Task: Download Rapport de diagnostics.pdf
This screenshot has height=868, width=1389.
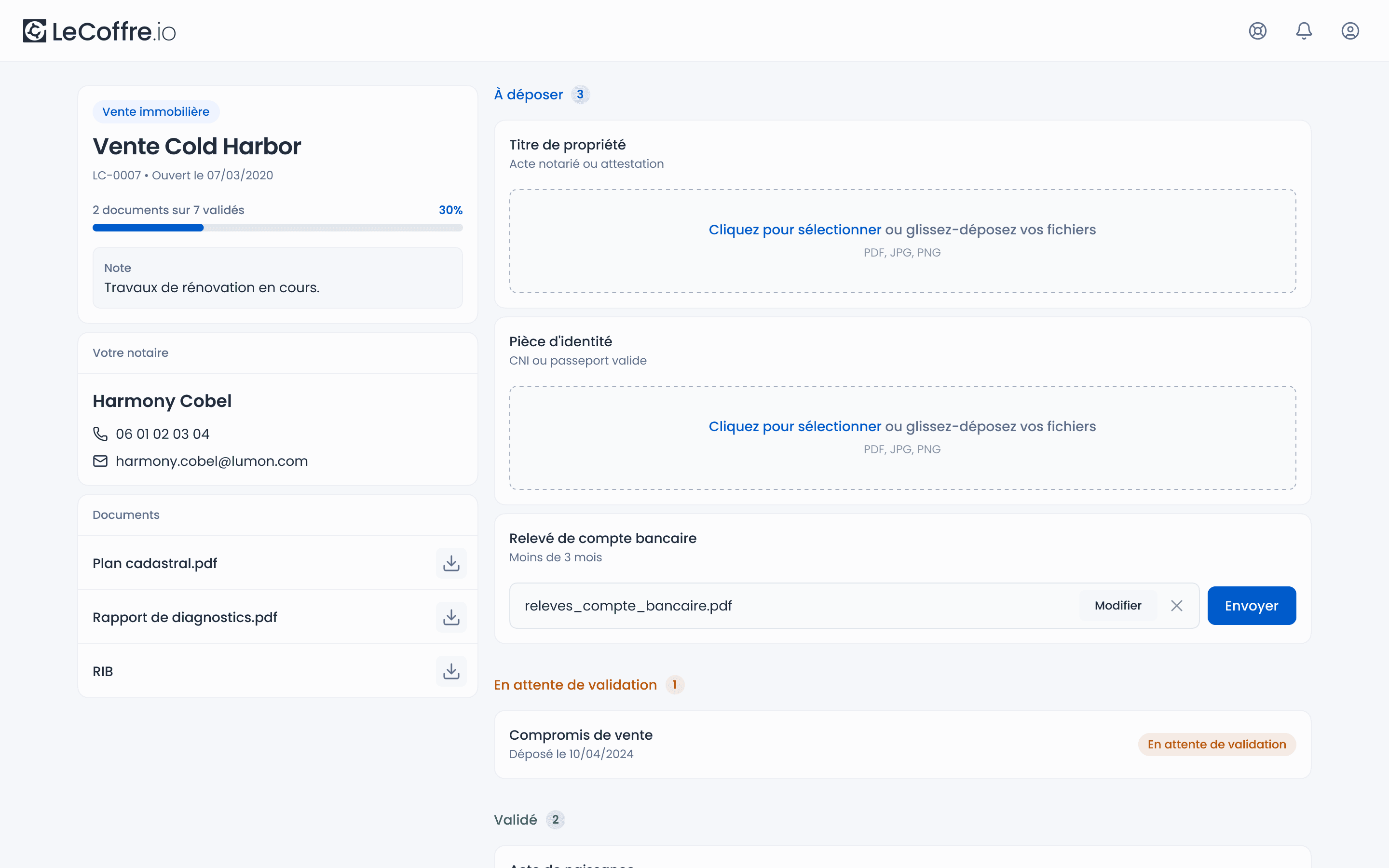Action: pyautogui.click(x=451, y=617)
